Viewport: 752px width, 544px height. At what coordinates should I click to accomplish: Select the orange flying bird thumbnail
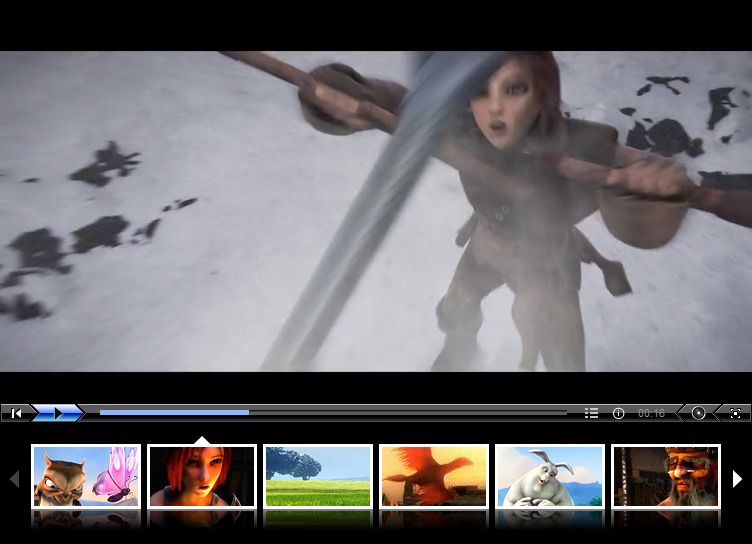coord(434,476)
